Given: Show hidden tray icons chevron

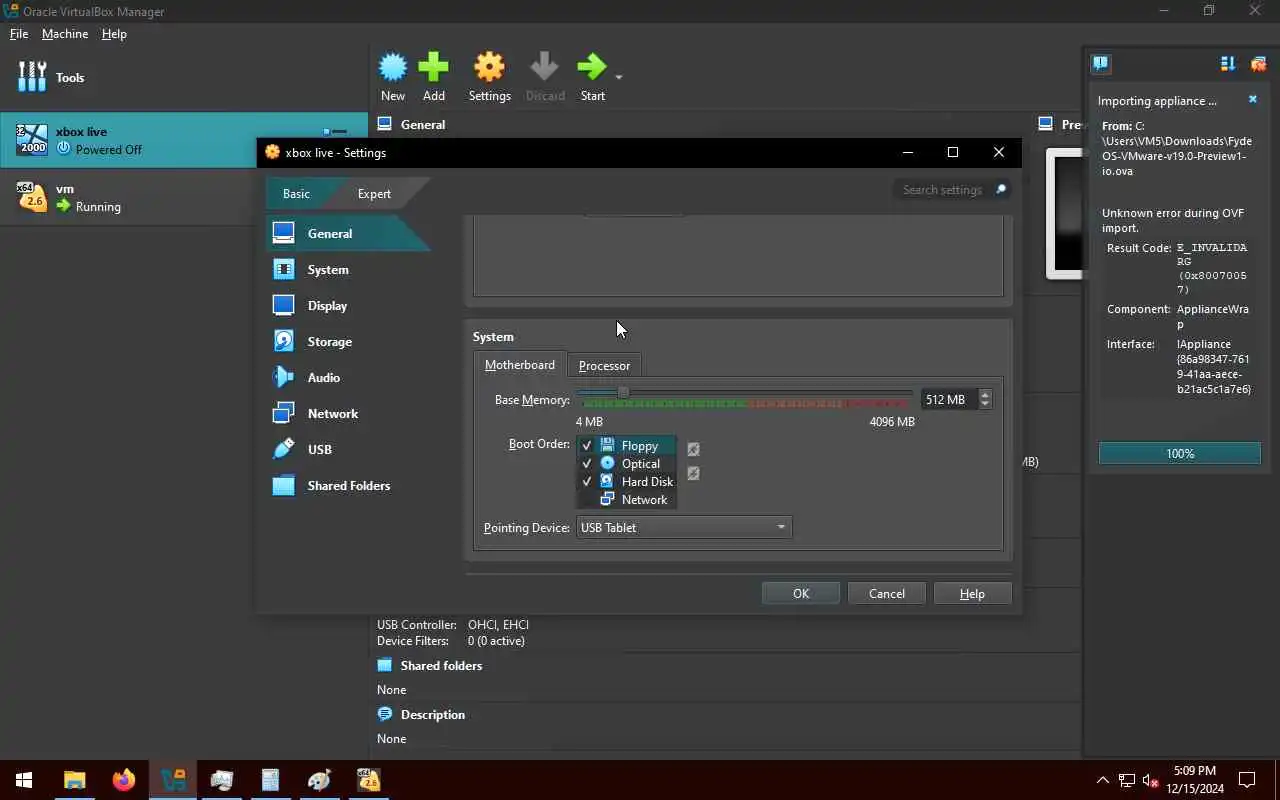Looking at the screenshot, I should [x=1103, y=780].
